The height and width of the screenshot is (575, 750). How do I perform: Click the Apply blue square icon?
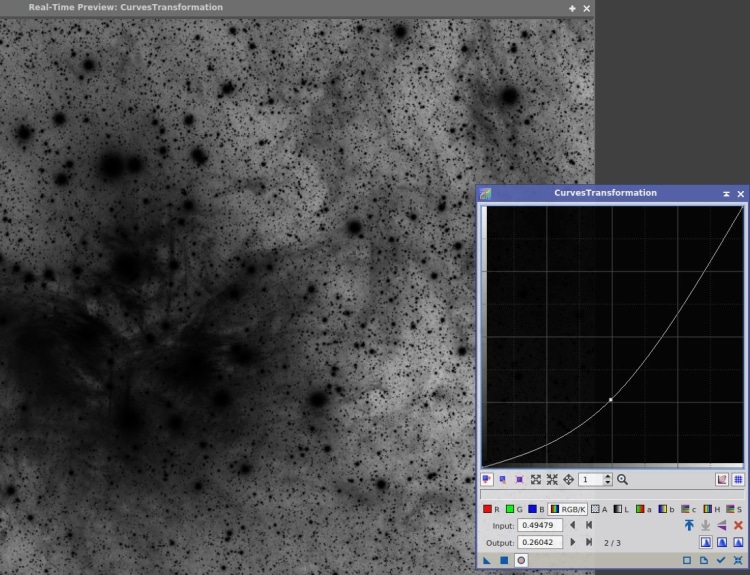[504, 560]
